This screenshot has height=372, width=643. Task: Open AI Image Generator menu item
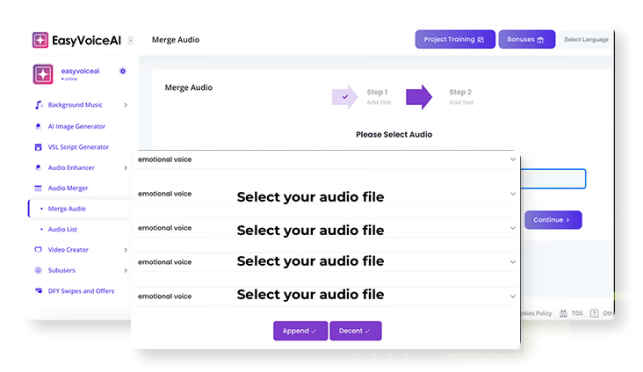pyautogui.click(x=77, y=126)
